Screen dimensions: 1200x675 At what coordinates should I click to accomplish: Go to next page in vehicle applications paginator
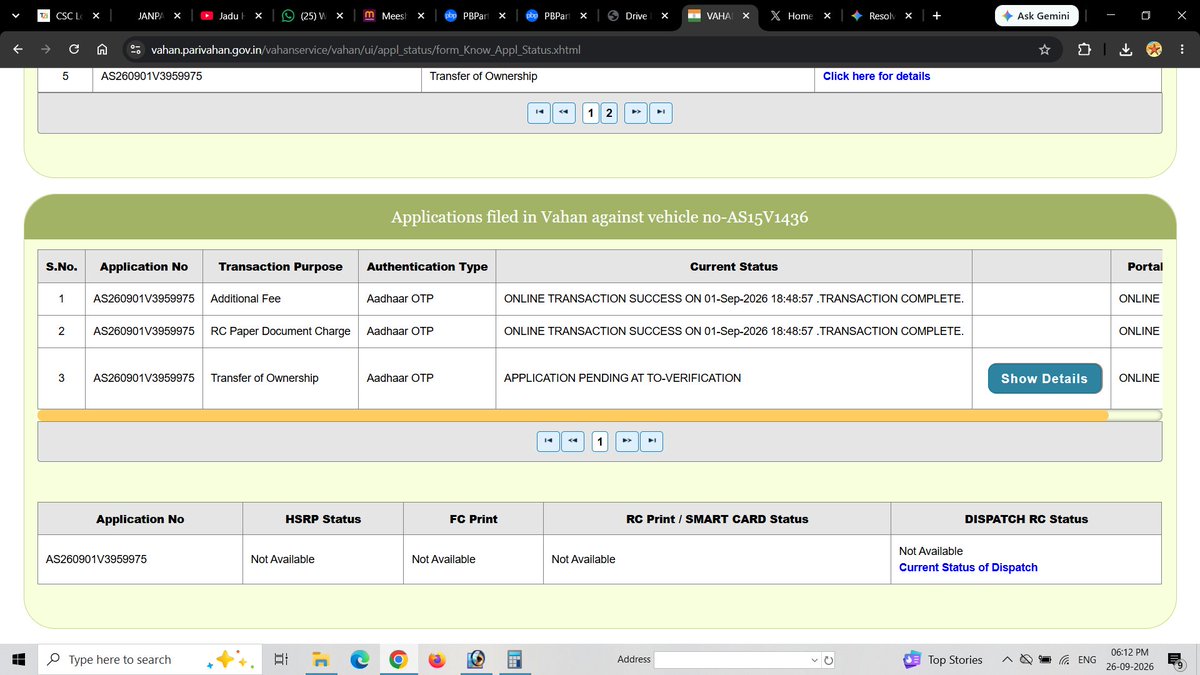coord(626,441)
